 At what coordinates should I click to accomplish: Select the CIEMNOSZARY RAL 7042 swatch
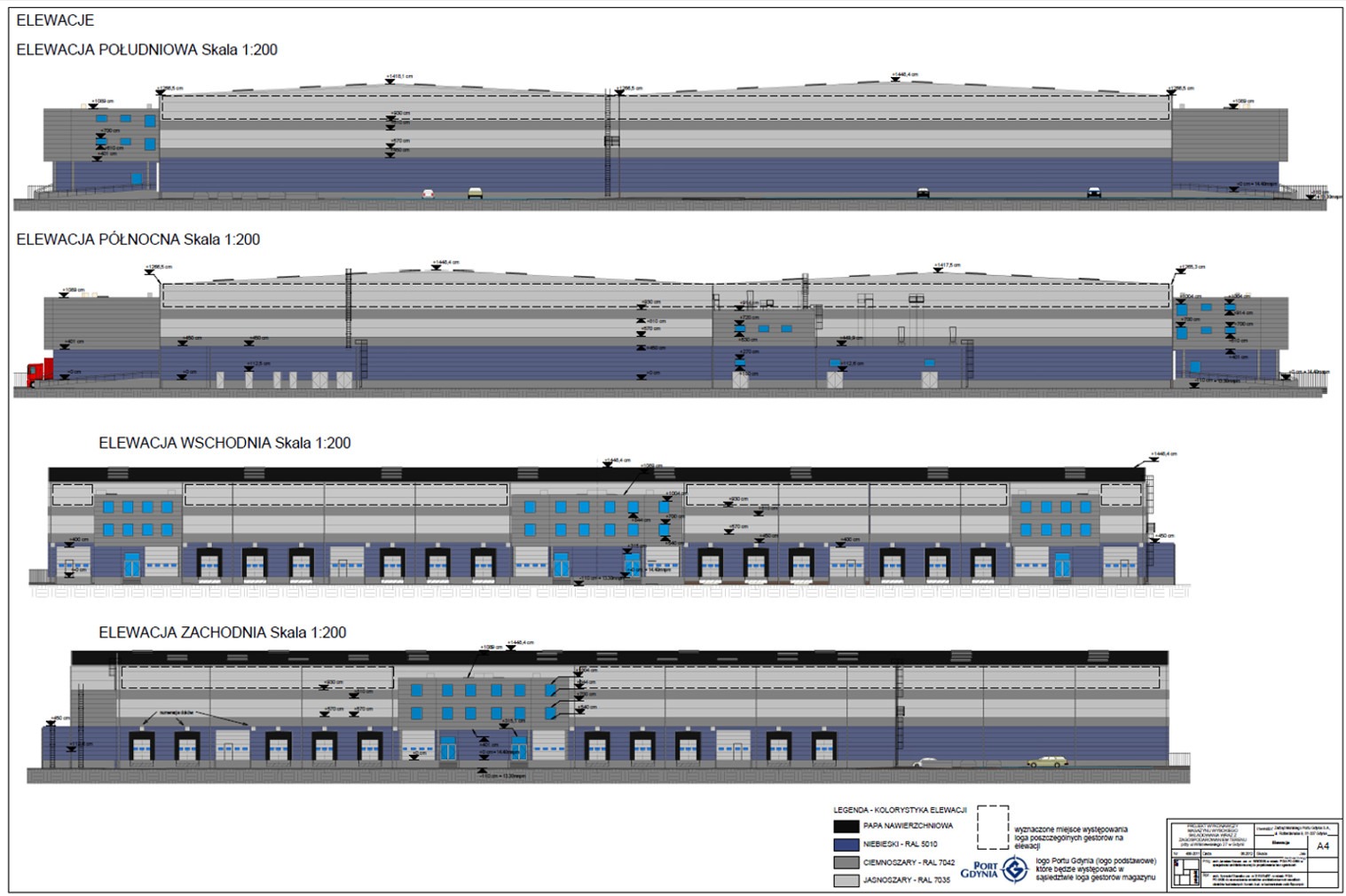pyautogui.click(x=846, y=862)
